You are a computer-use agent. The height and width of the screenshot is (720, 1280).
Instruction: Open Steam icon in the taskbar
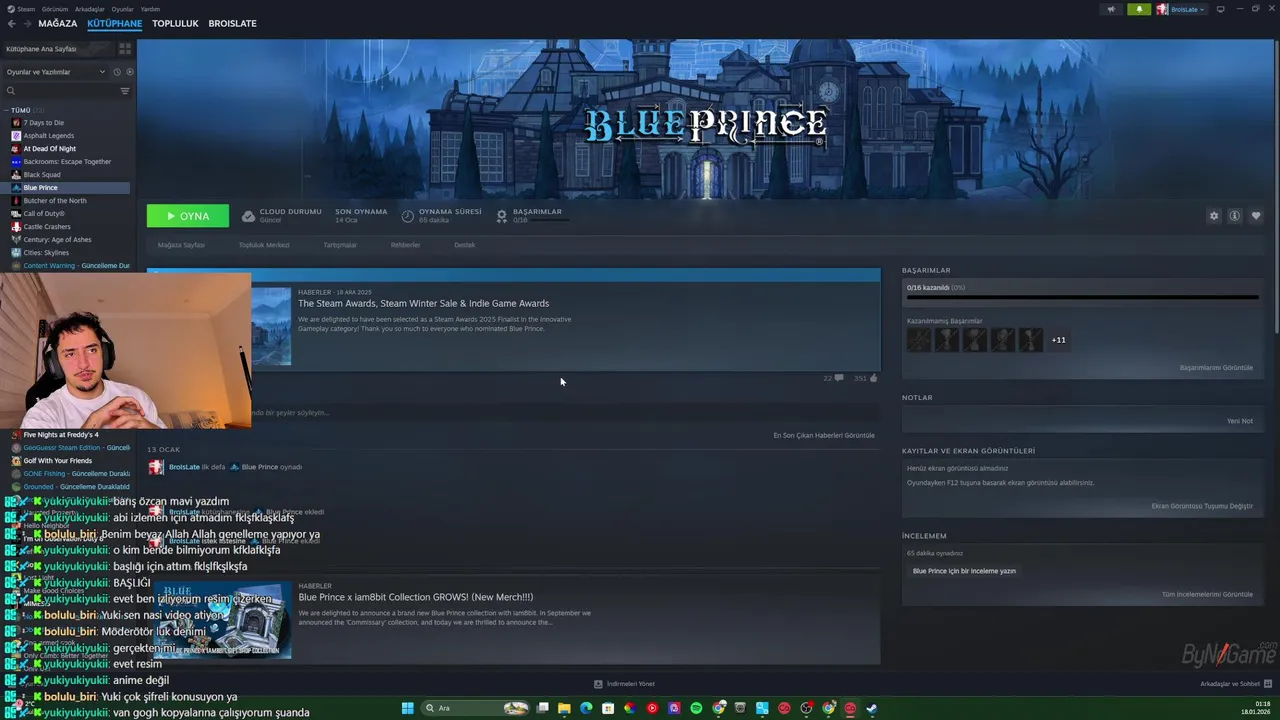872,708
